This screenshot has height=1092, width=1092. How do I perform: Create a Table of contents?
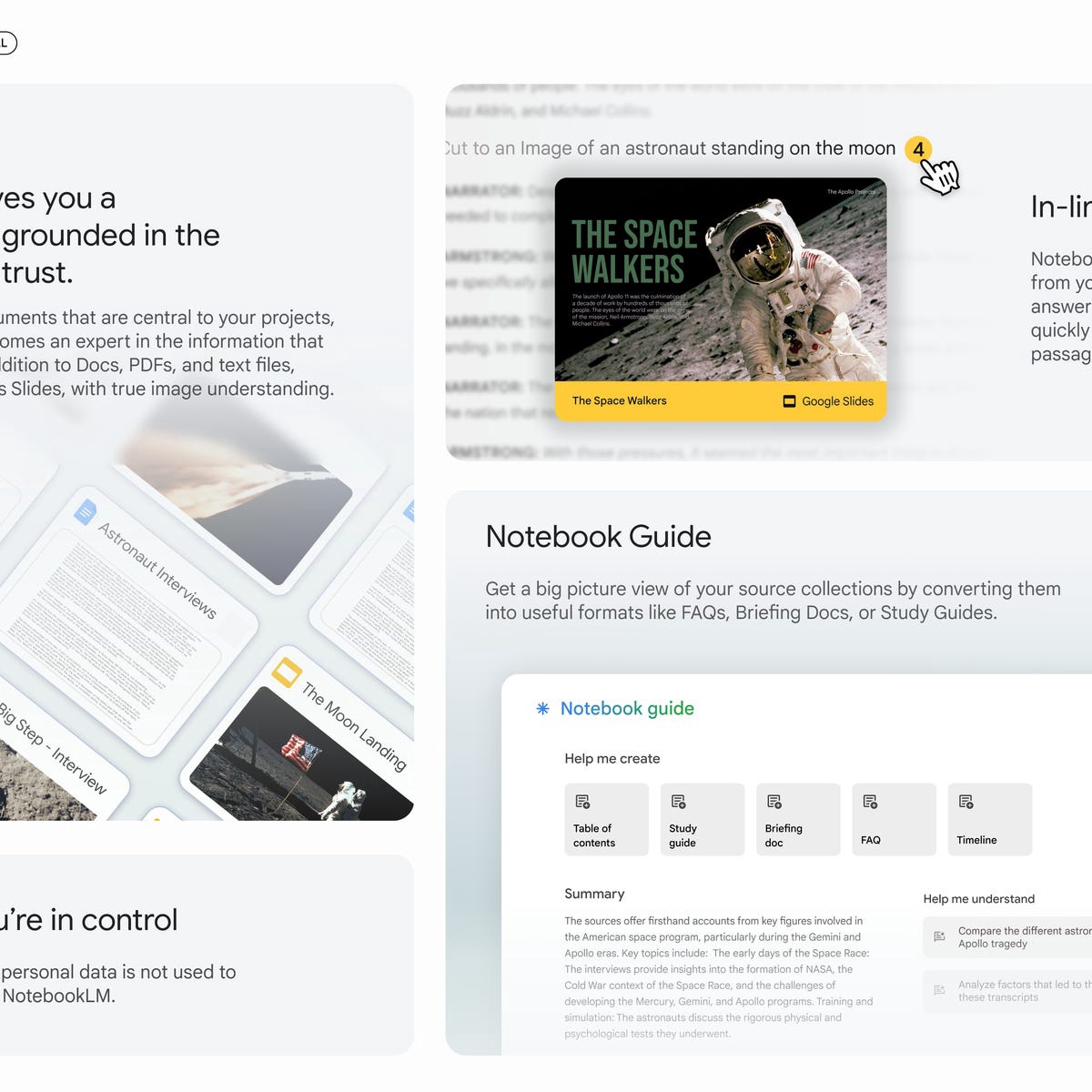(x=606, y=819)
